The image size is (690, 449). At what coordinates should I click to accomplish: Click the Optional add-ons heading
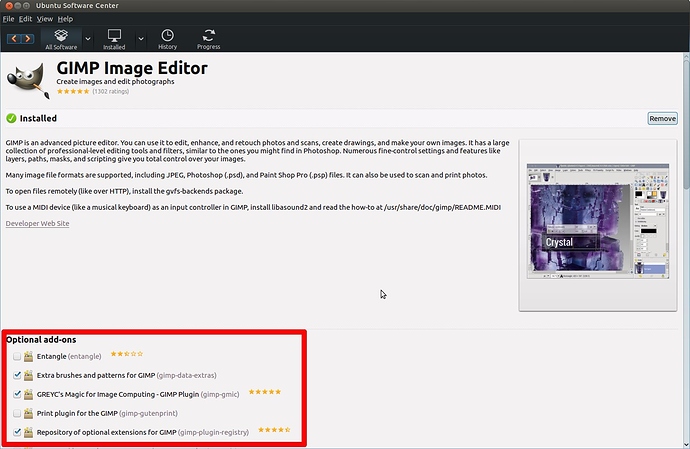(41, 339)
